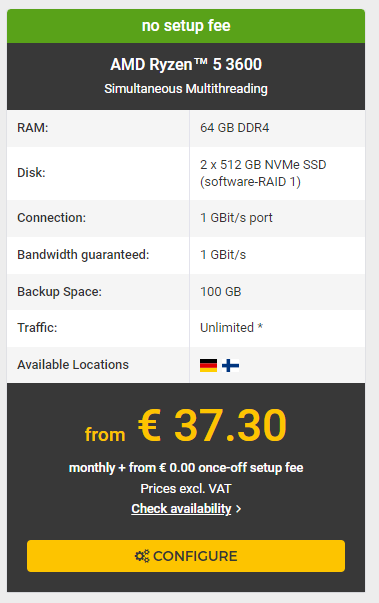
Task: Click the German flag location icon
Action: (x=208, y=365)
